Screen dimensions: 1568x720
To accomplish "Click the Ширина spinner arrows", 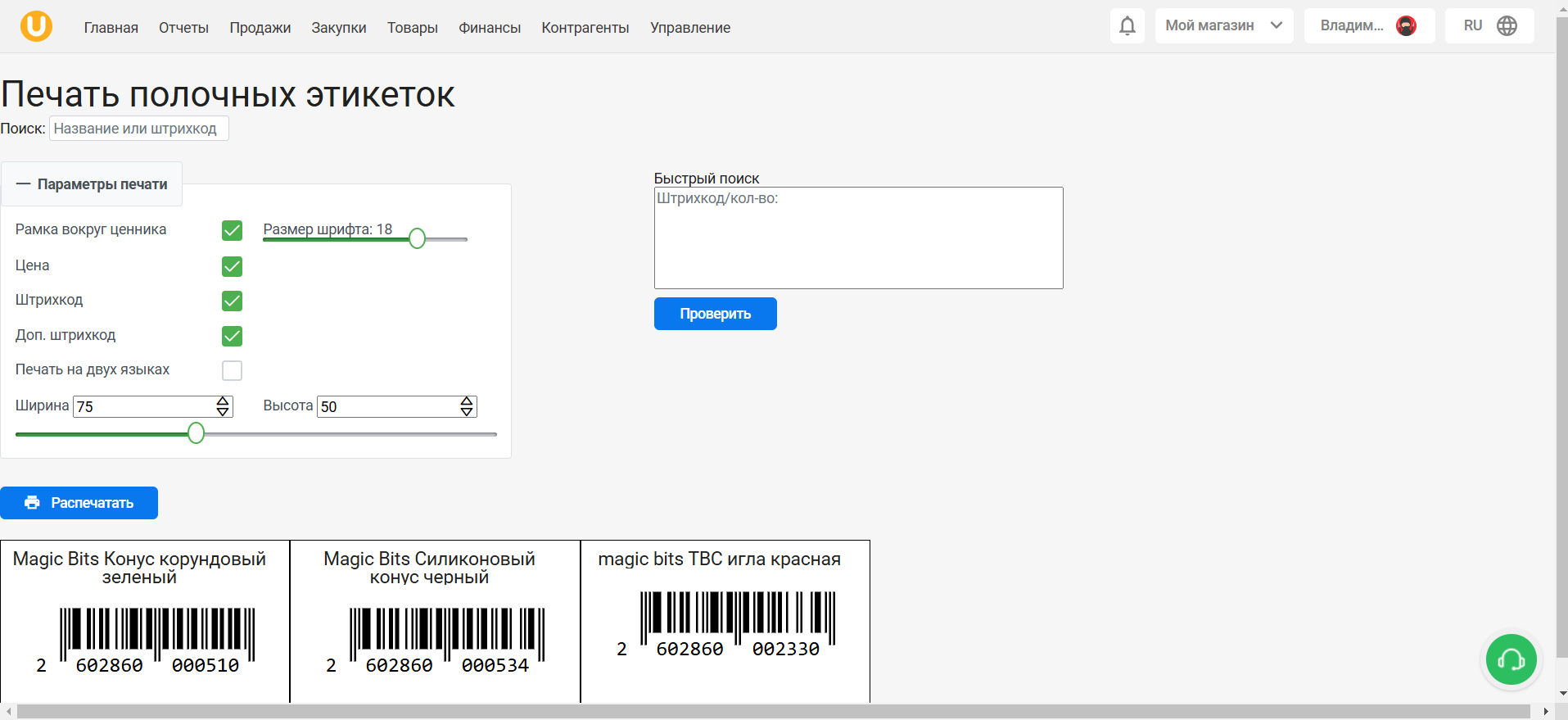I will coord(223,406).
